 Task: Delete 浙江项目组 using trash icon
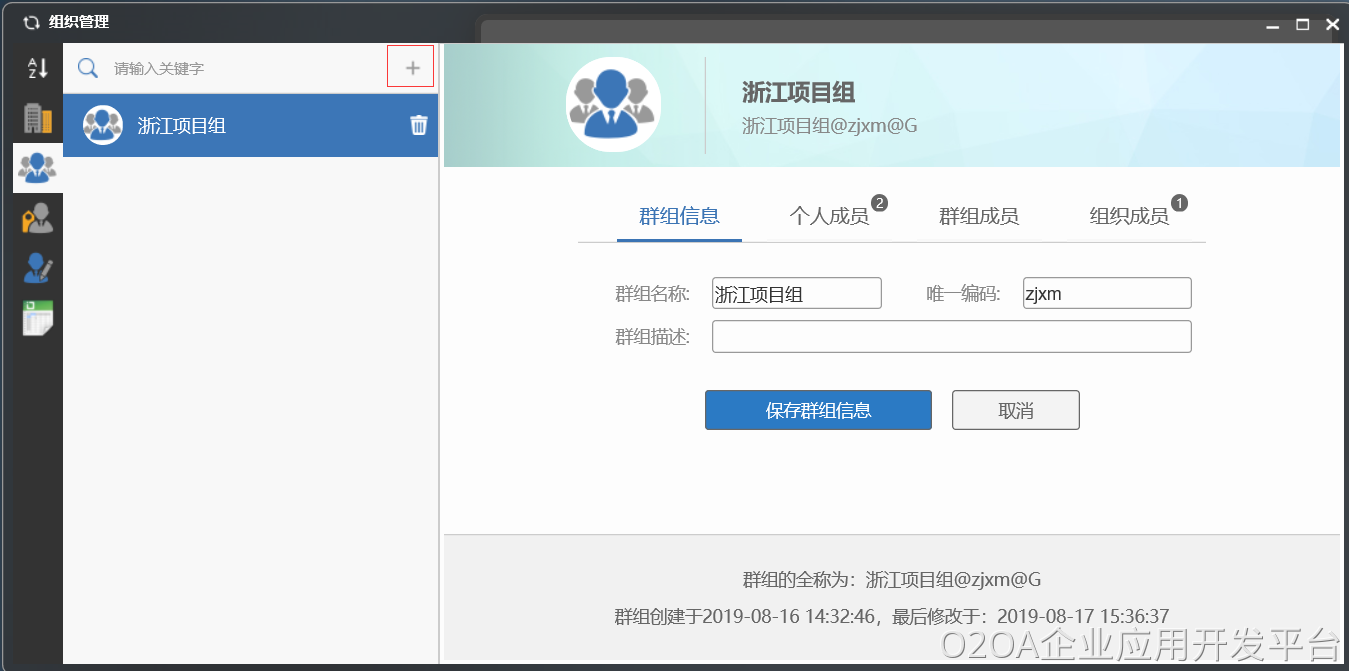tap(418, 125)
